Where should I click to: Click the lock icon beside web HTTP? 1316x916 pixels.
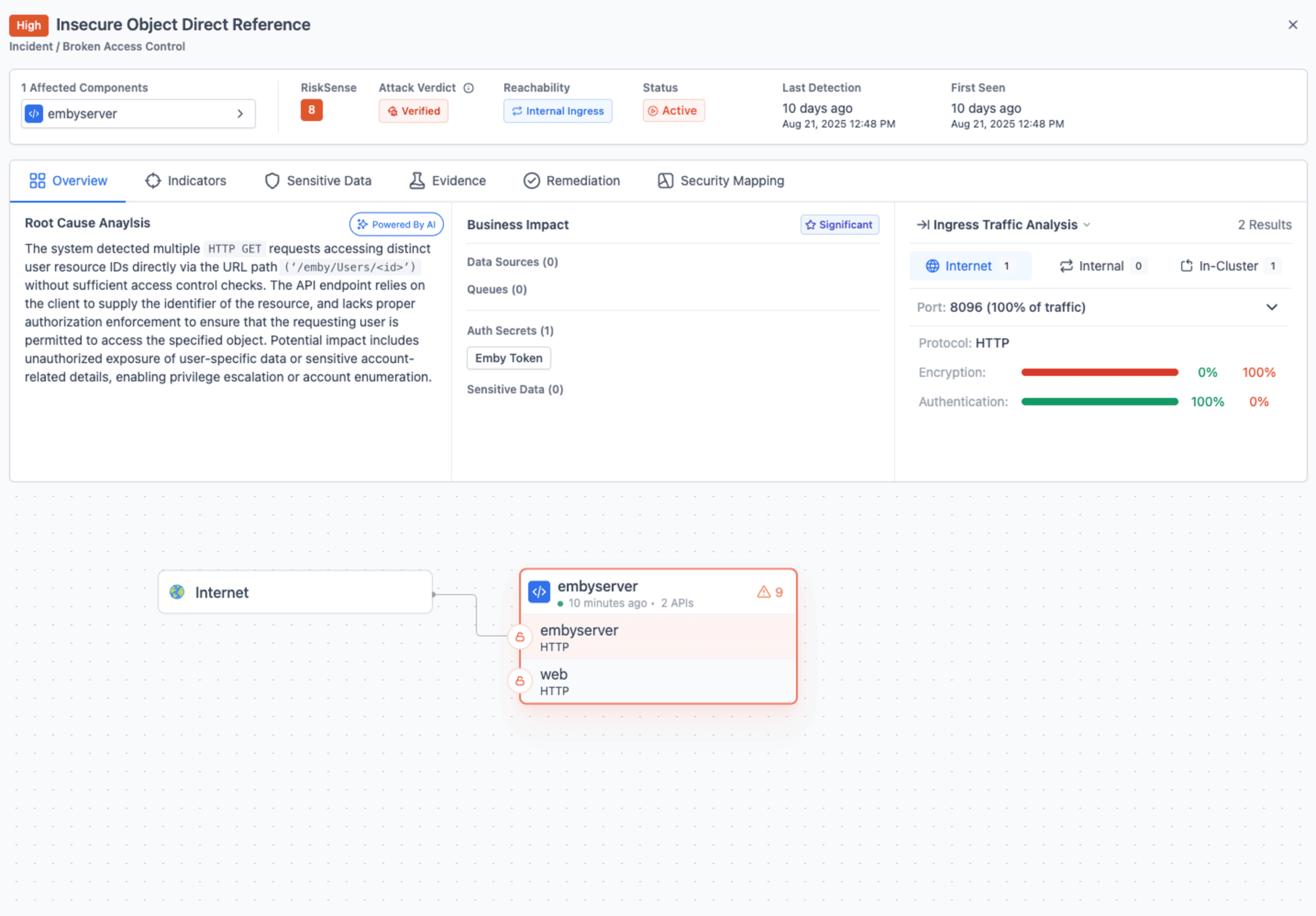(x=520, y=681)
